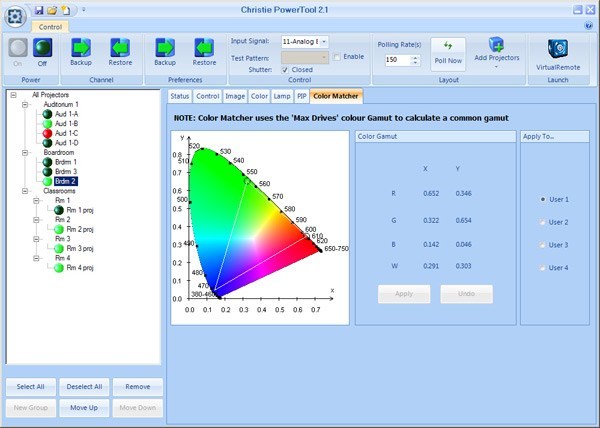Open the Control ribbon tab

coord(50,27)
